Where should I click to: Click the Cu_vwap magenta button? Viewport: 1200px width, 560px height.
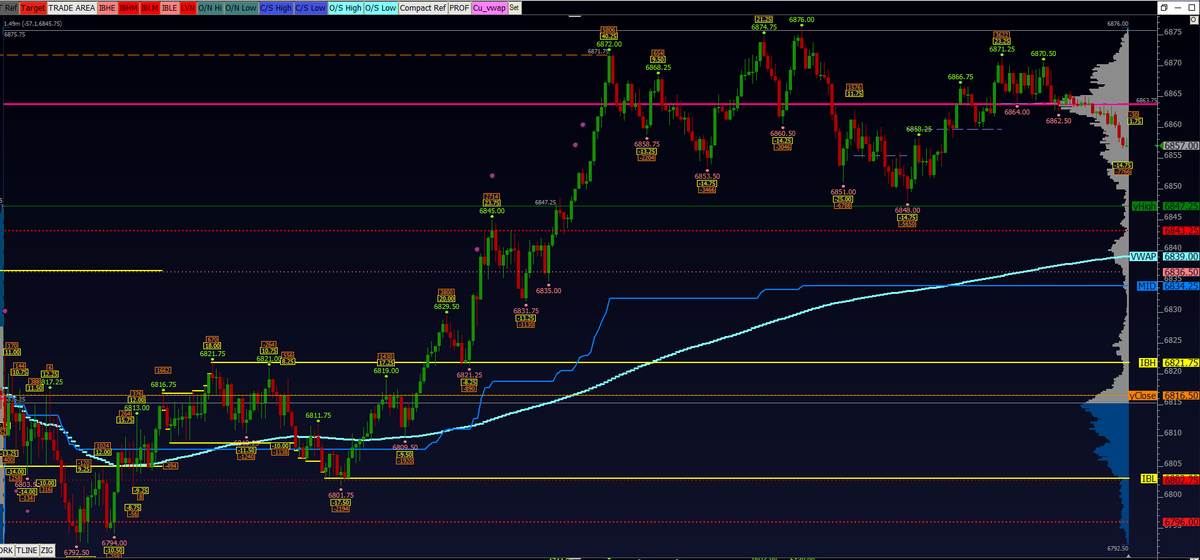click(490, 7)
